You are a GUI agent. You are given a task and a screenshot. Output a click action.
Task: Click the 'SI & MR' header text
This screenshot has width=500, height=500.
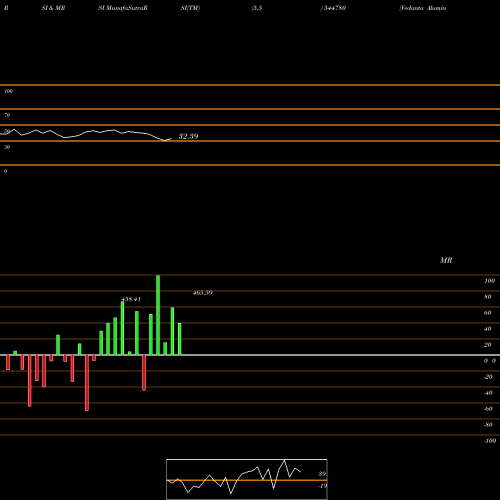coord(53,8)
